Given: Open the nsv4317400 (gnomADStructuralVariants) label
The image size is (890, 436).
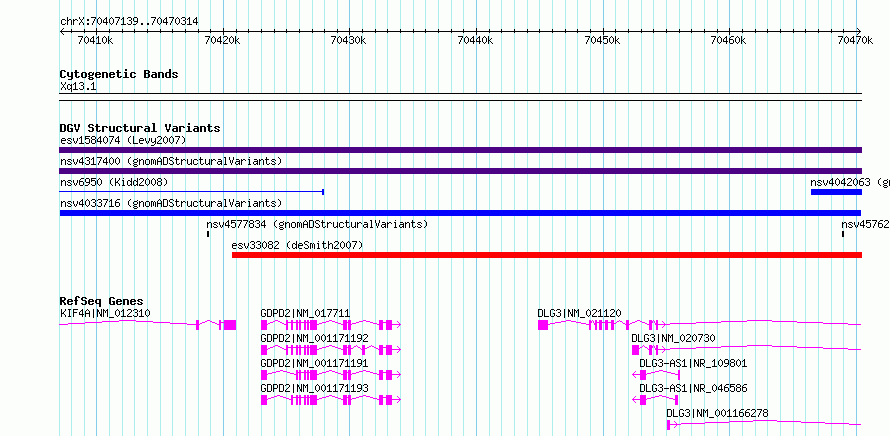Looking at the screenshot, I should [x=171, y=161].
